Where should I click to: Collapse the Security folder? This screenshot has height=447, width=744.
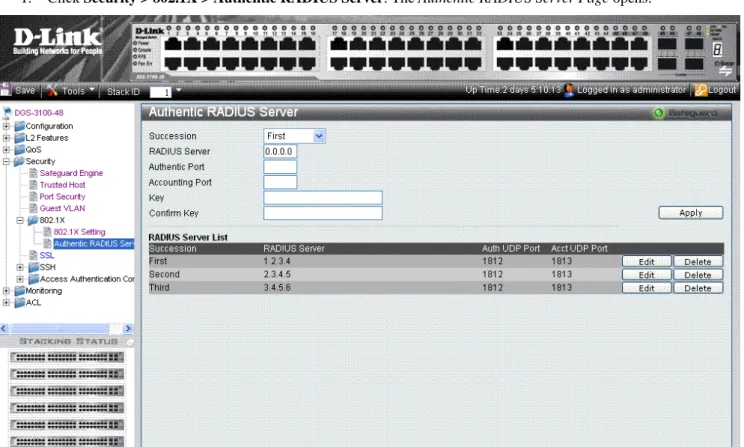[x=6, y=161]
